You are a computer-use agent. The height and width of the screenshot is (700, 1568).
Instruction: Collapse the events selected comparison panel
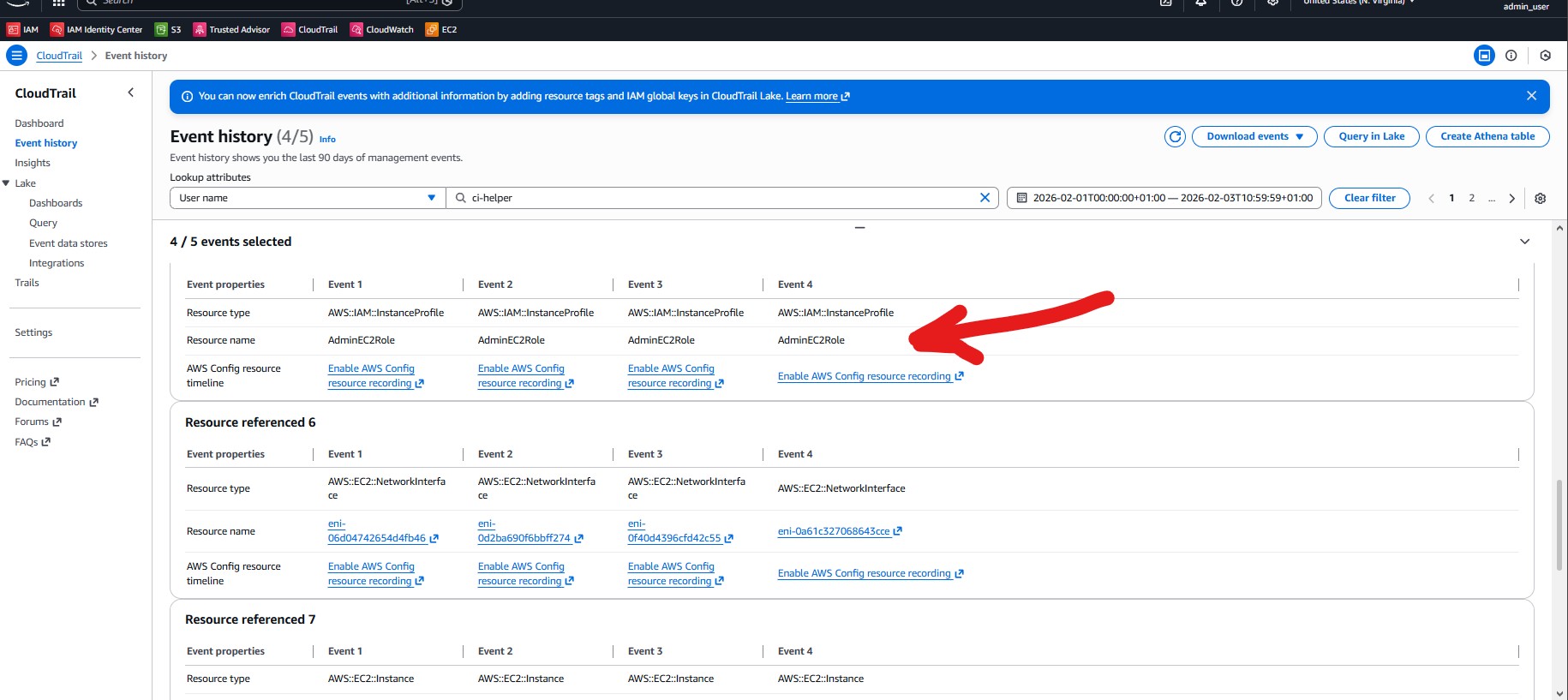click(1524, 242)
